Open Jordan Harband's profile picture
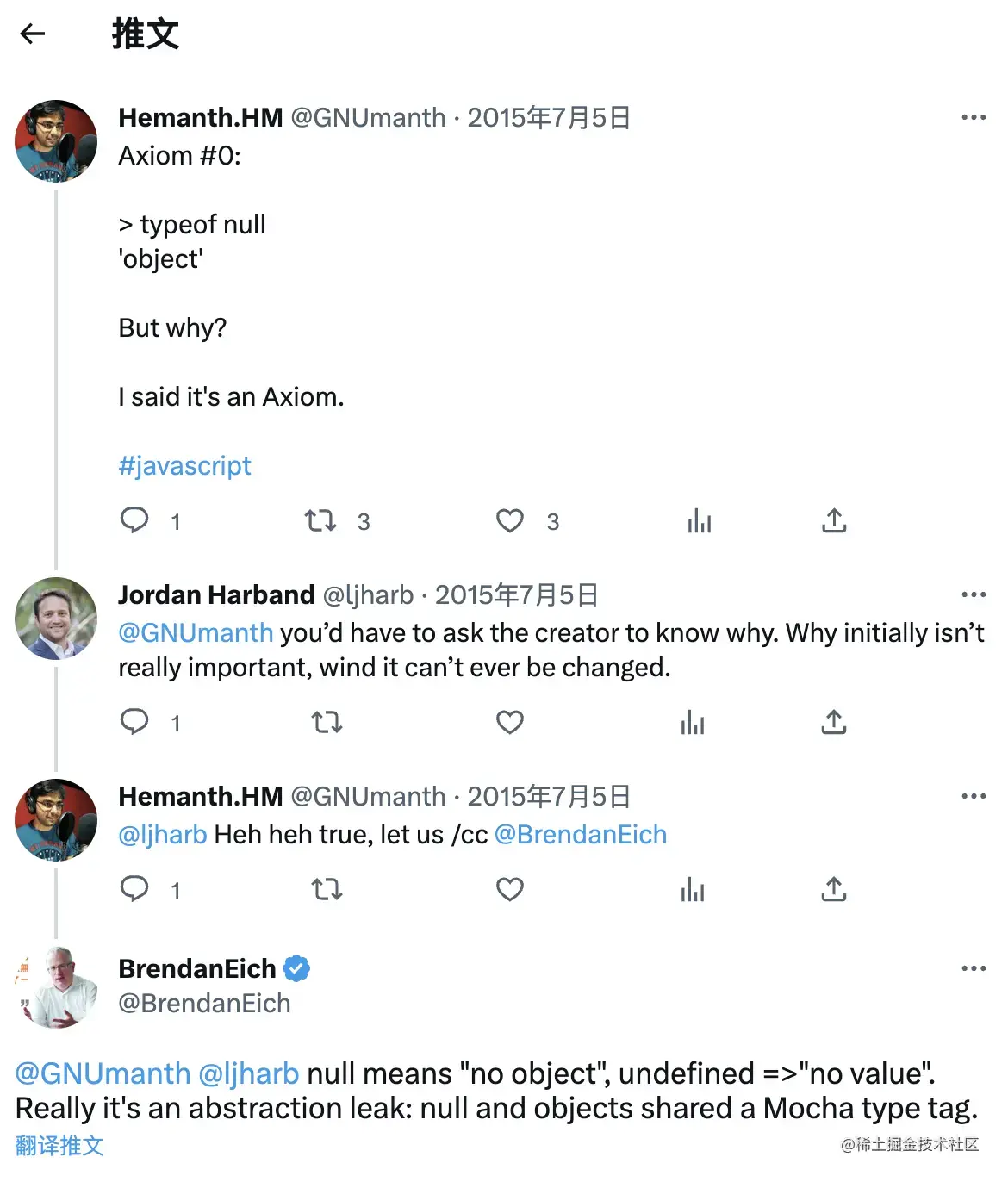The height and width of the screenshot is (1182, 1008). coord(56,619)
